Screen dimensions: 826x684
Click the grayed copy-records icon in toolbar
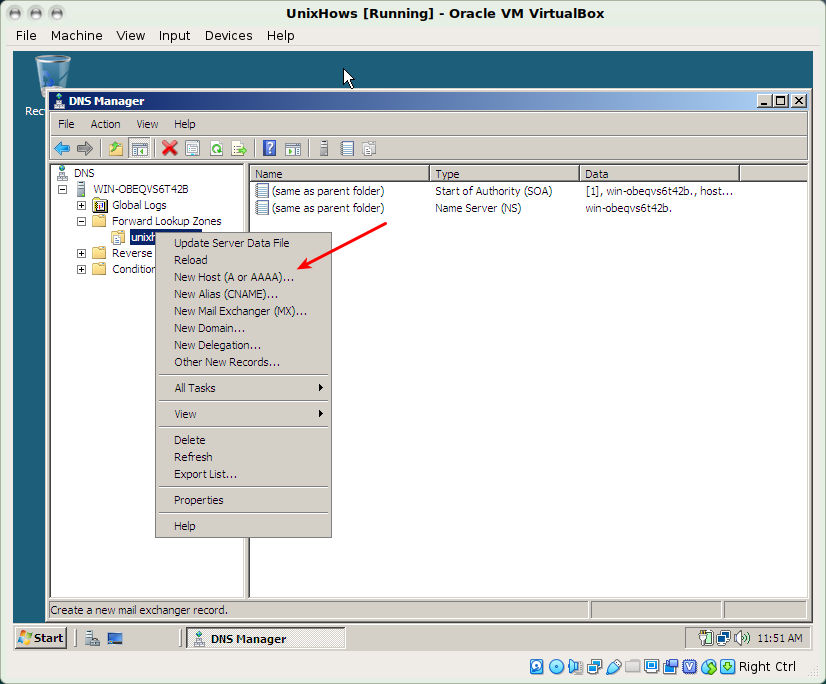click(x=369, y=149)
